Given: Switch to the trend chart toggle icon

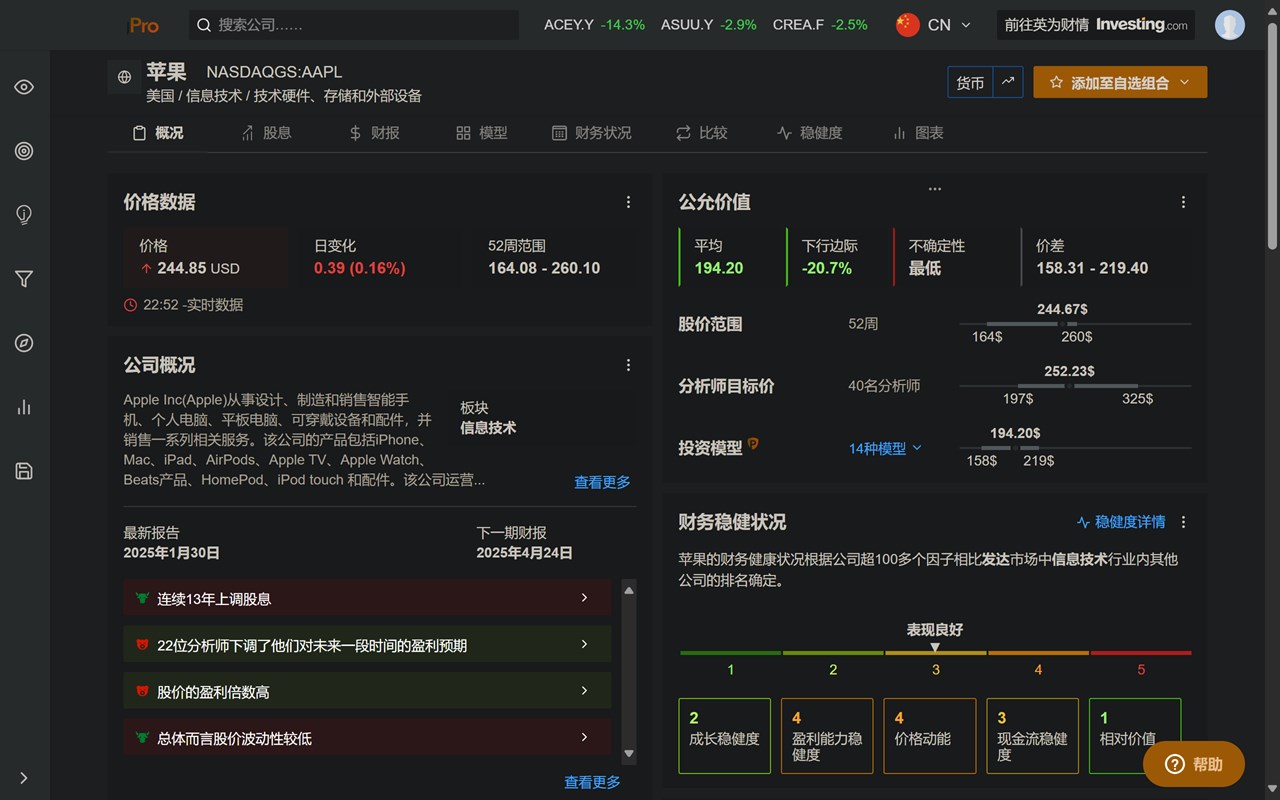Looking at the screenshot, I should click(1008, 82).
